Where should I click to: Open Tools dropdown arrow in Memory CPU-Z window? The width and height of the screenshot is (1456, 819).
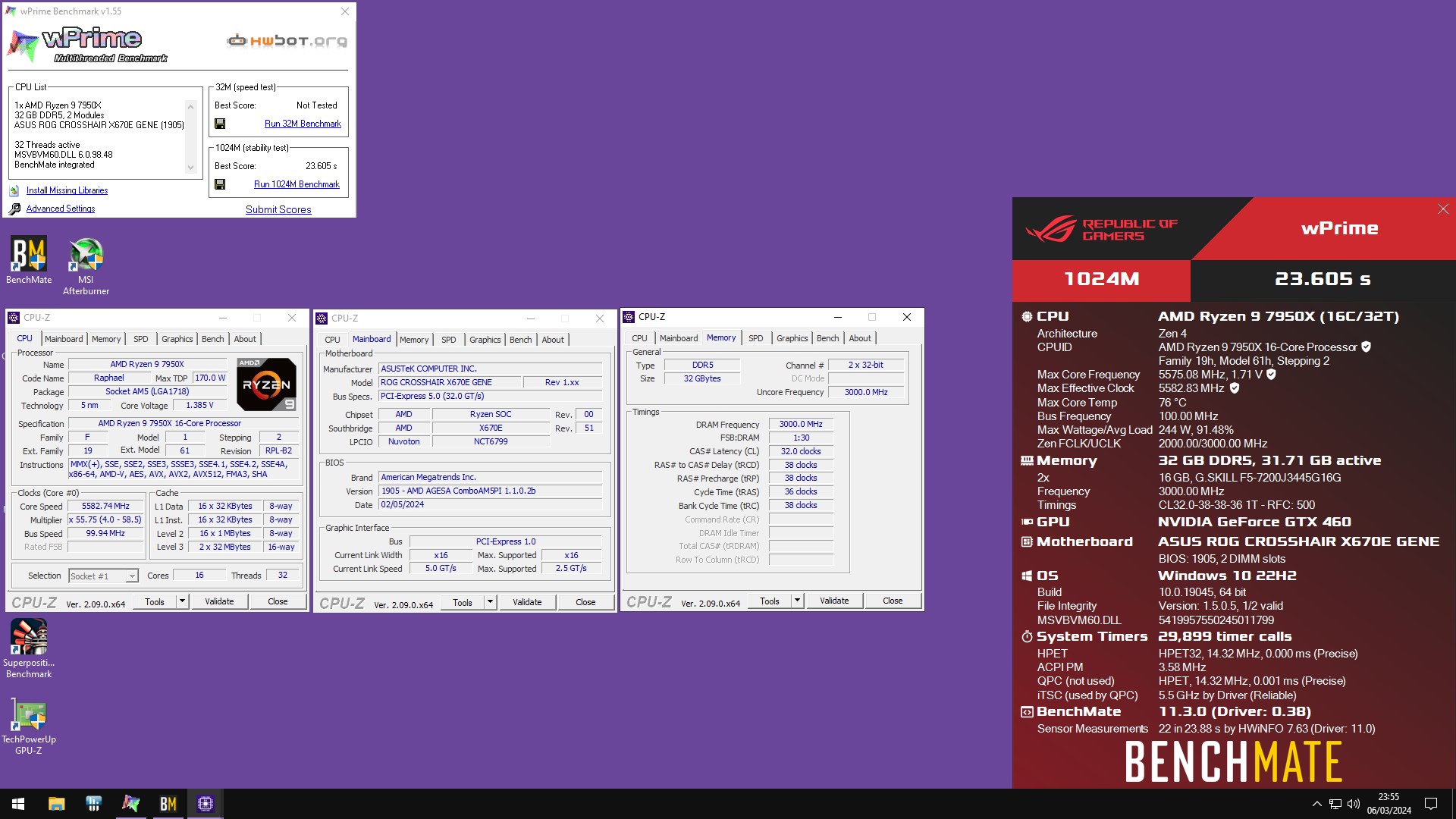797,601
